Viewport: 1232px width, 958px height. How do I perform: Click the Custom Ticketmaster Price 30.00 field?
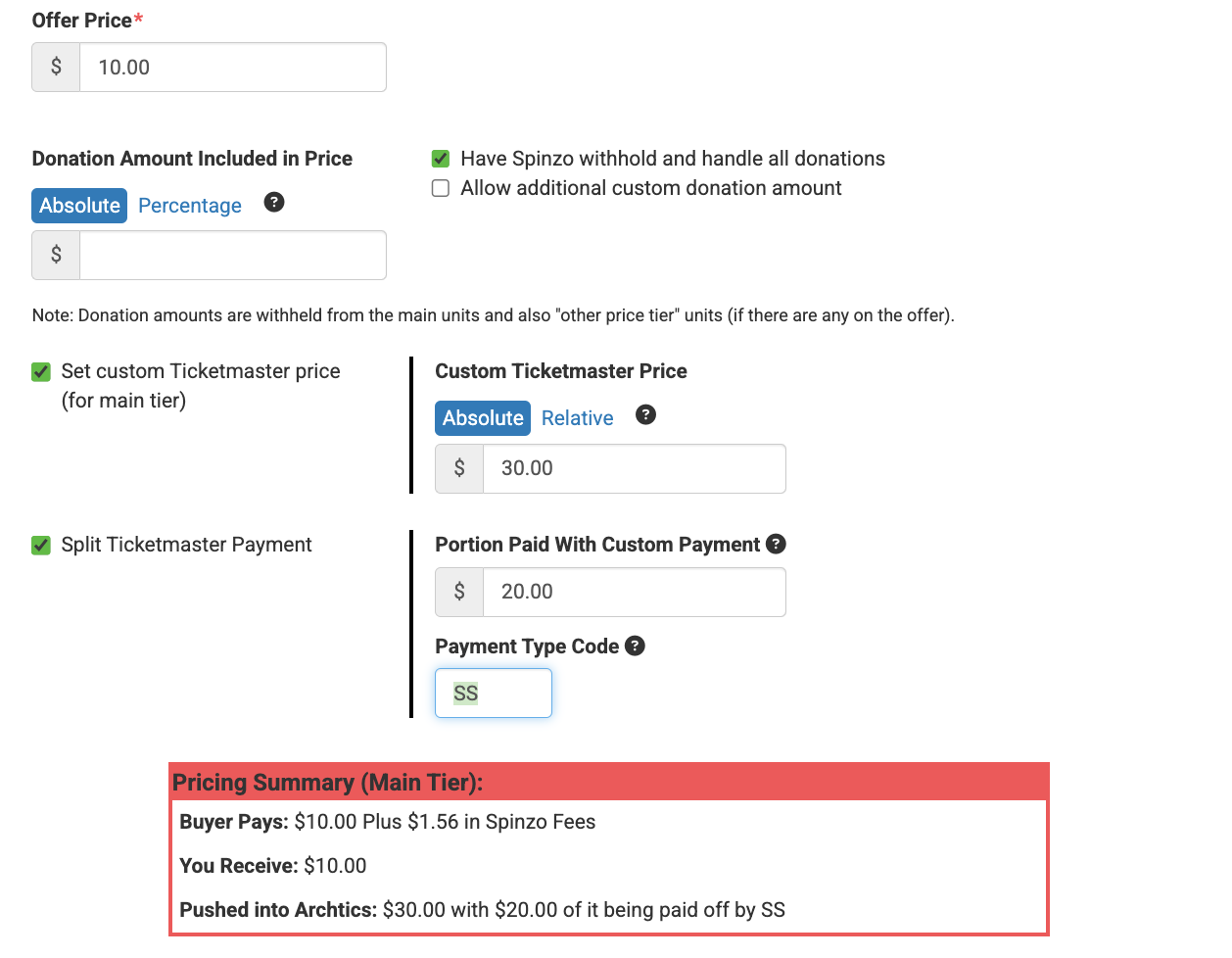click(634, 468)
